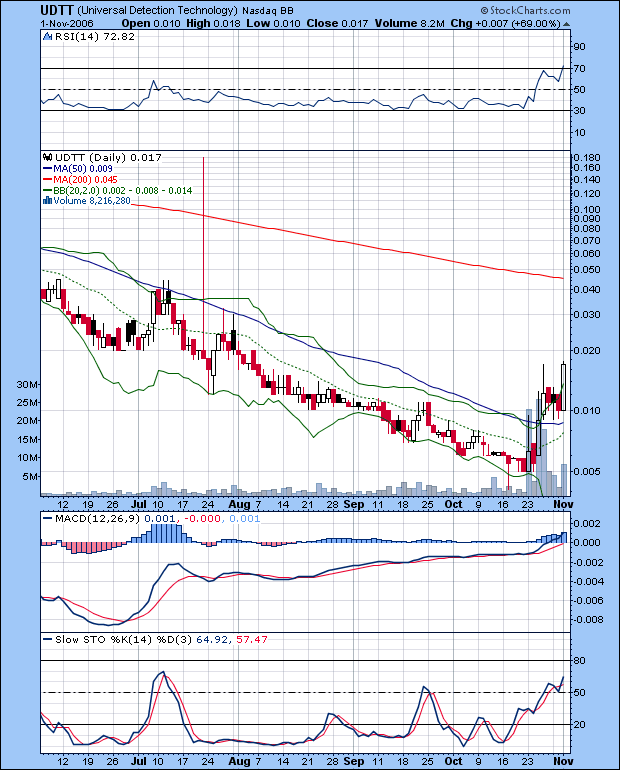Click the 0.005 price axis label
The width and height of the screenshot is (620, 770).
[587, 471]
